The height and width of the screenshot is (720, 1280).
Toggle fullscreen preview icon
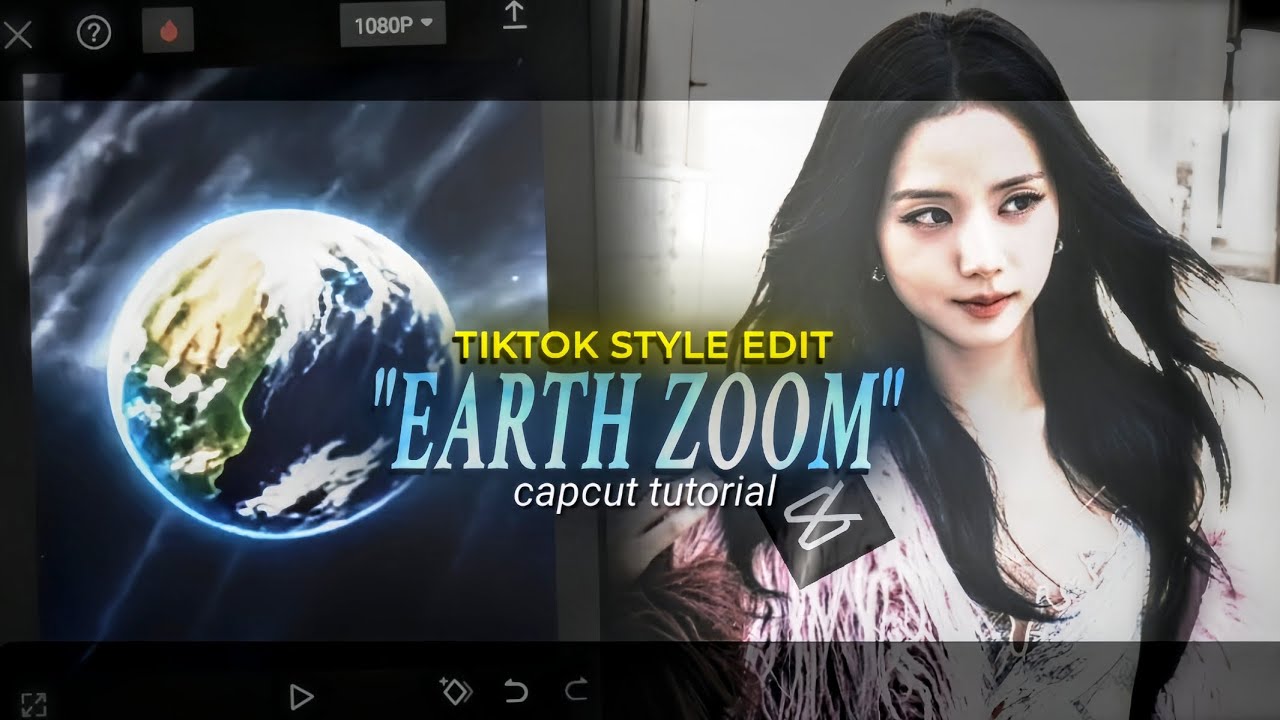(34, 704)
